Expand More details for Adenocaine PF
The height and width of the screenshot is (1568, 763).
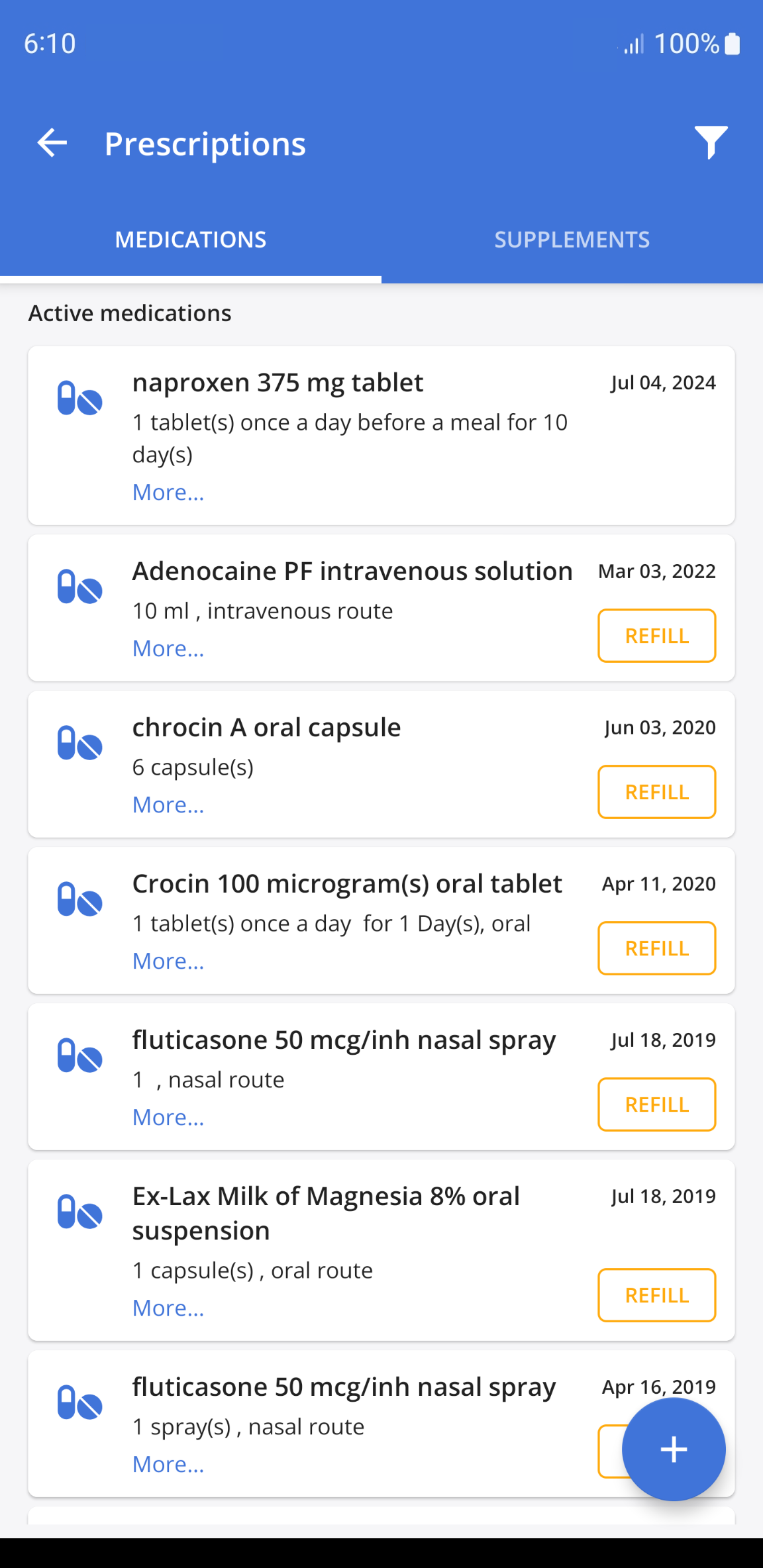point(168,649)
